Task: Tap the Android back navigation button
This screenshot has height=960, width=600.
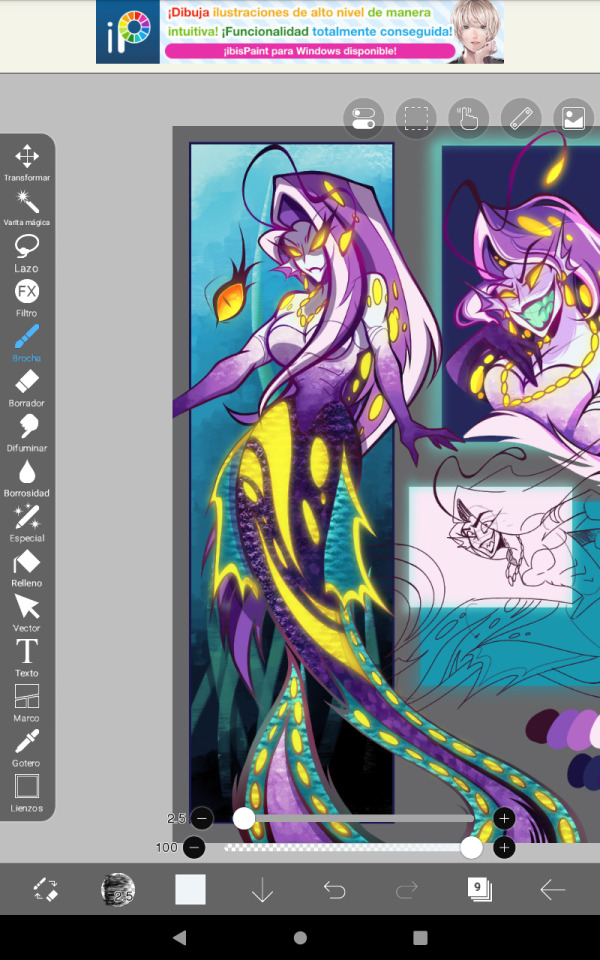Action: click(179, 937)
